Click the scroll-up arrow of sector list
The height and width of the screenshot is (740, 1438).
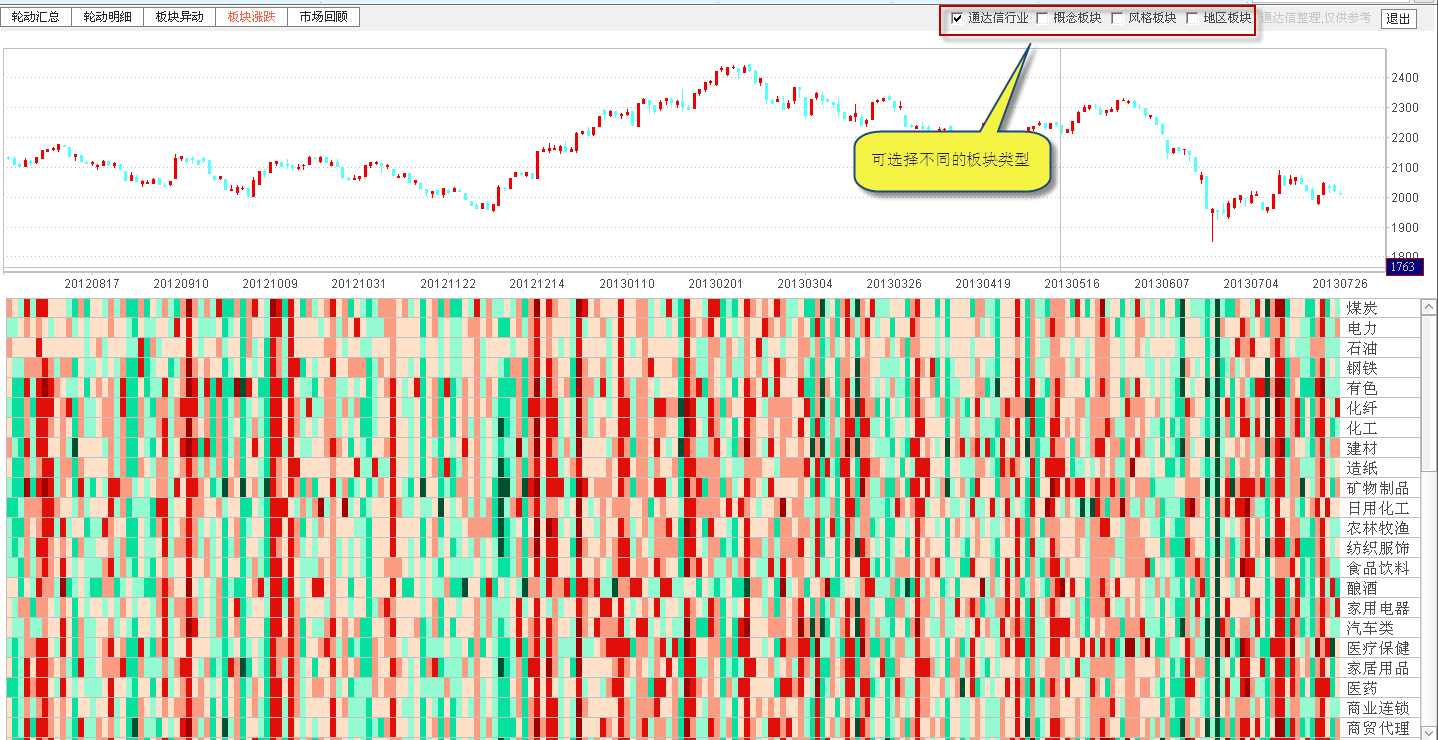pyautogui.click(x=1429, y=306)
